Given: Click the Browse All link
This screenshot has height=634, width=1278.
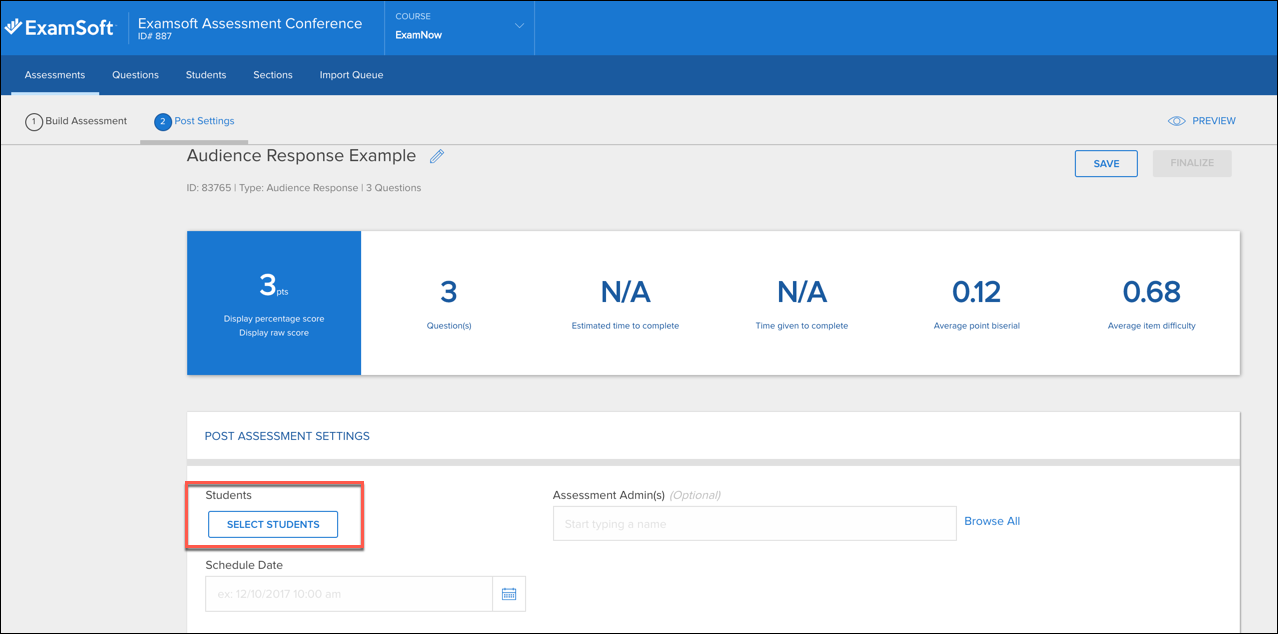Looking at the screenshot, I should 992,521.
